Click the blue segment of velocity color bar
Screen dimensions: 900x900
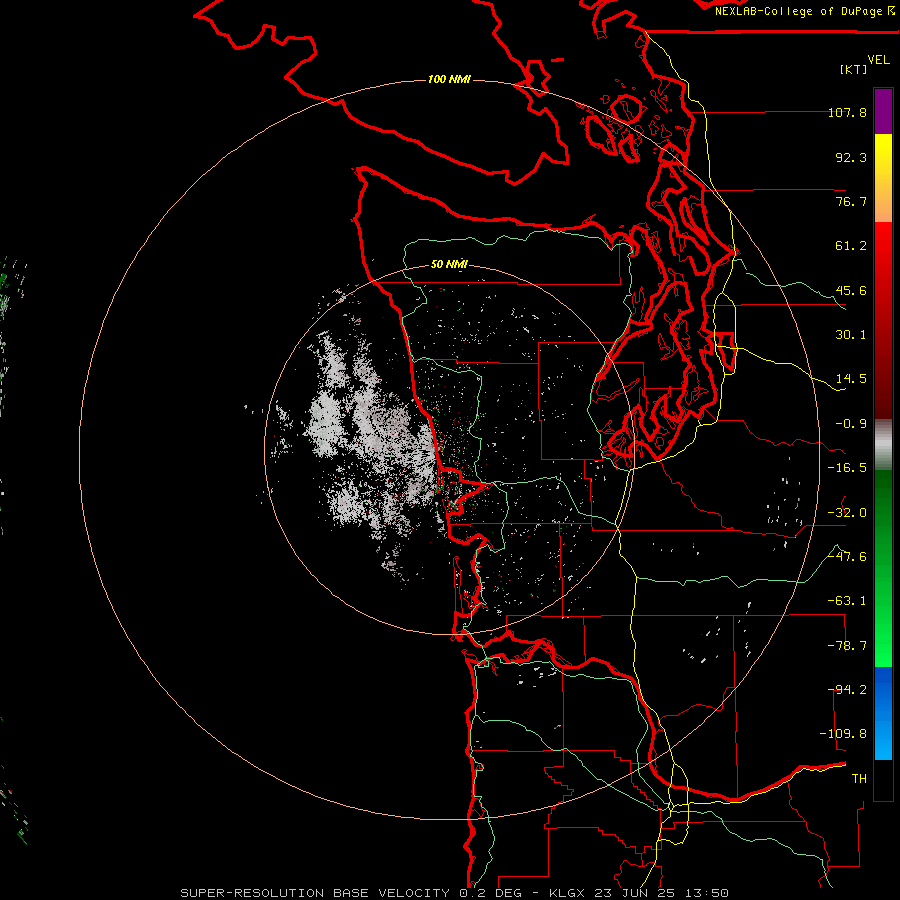click(883, 713)
